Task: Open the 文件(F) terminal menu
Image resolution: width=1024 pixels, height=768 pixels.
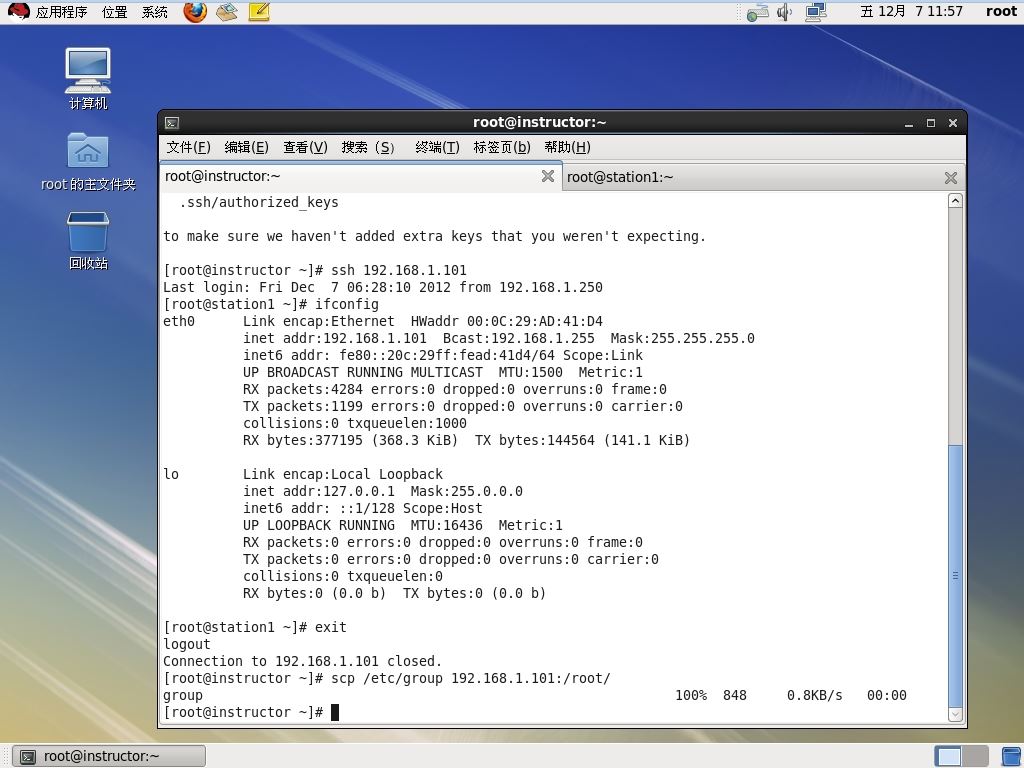Action: point(188,148)
